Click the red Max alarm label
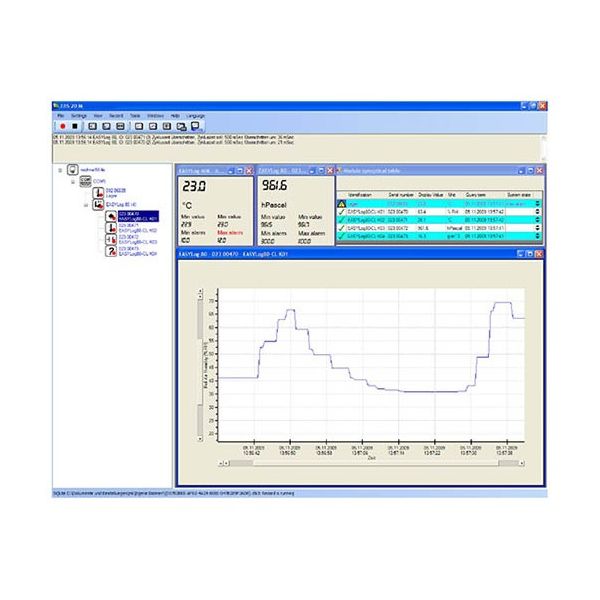The image size is (600, 600). click(x=230, y=233)
